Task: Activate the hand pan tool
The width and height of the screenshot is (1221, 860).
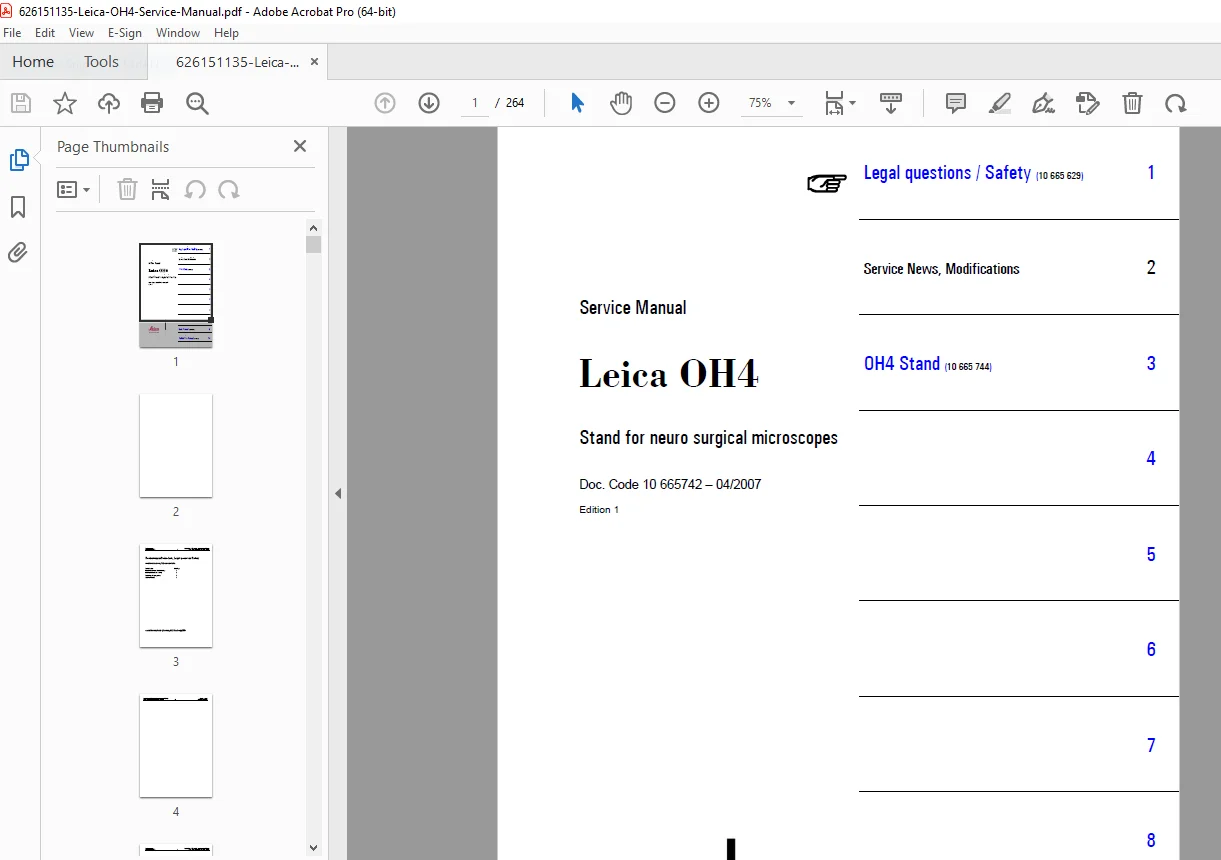Action: (621, 102)
